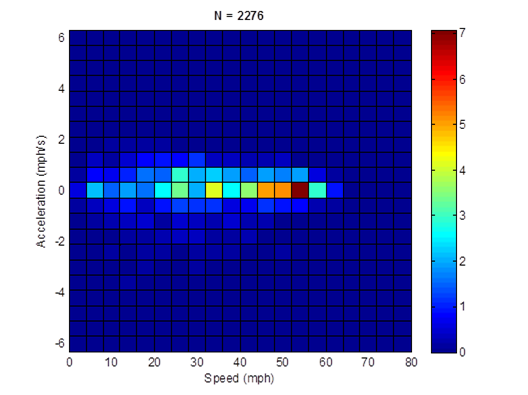The image size is (528, 395).
Task: Click x-axis tick label "30"
Action: 197,362
